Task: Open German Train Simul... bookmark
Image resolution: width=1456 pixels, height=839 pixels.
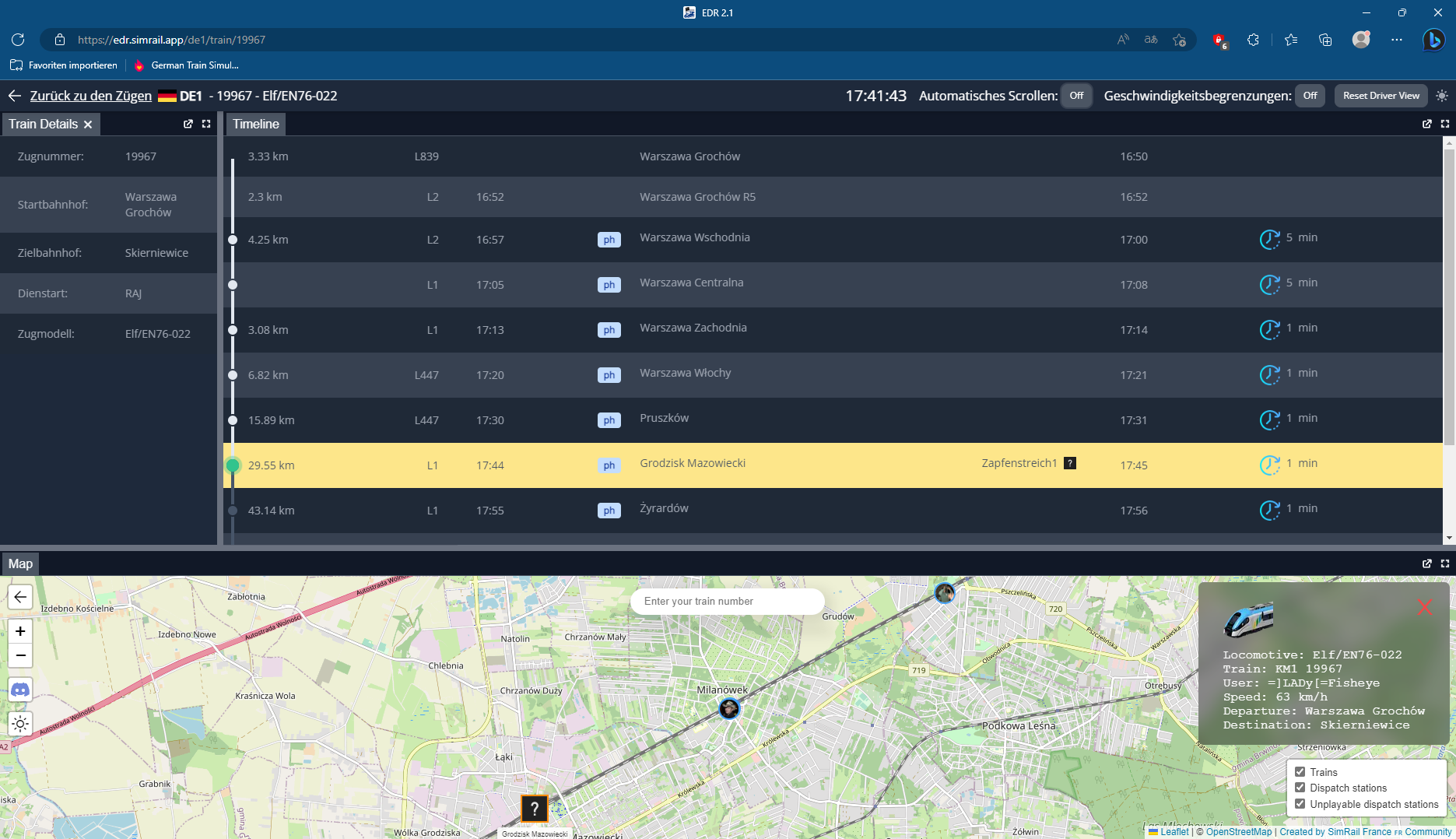Action: coord(187,65)
